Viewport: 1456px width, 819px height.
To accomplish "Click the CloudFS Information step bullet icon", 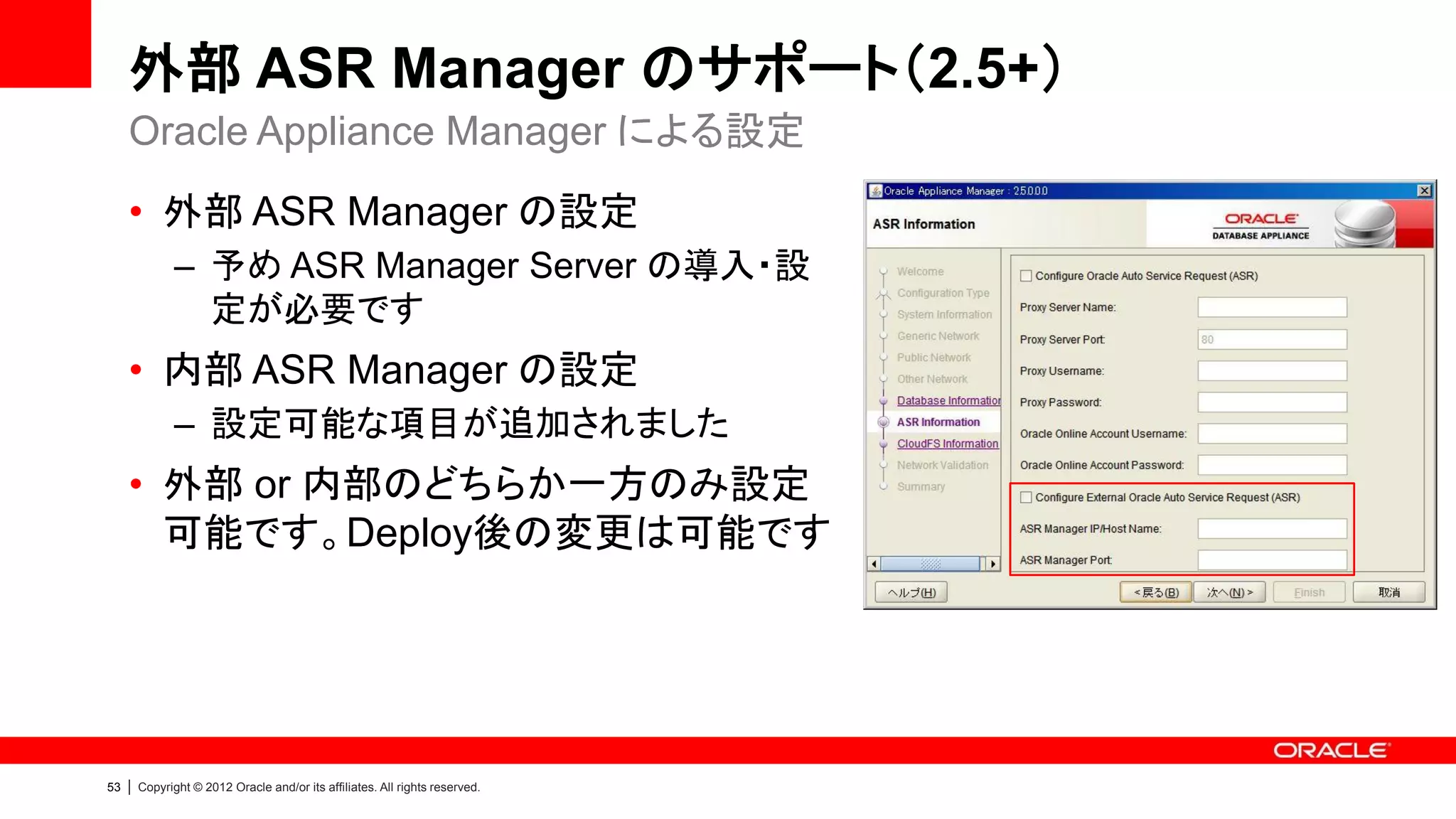I will pyautogui.click(x=884, y=444).
